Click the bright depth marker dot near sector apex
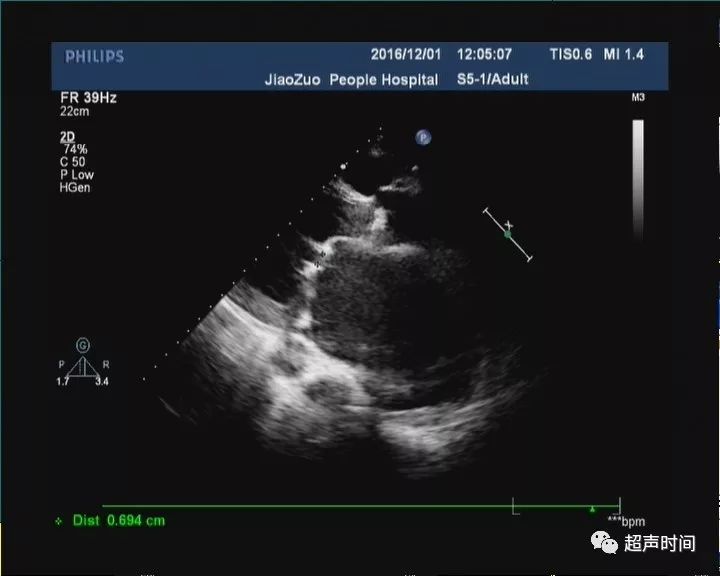This screenshot has height=576, width=720. tap(343, 167)
